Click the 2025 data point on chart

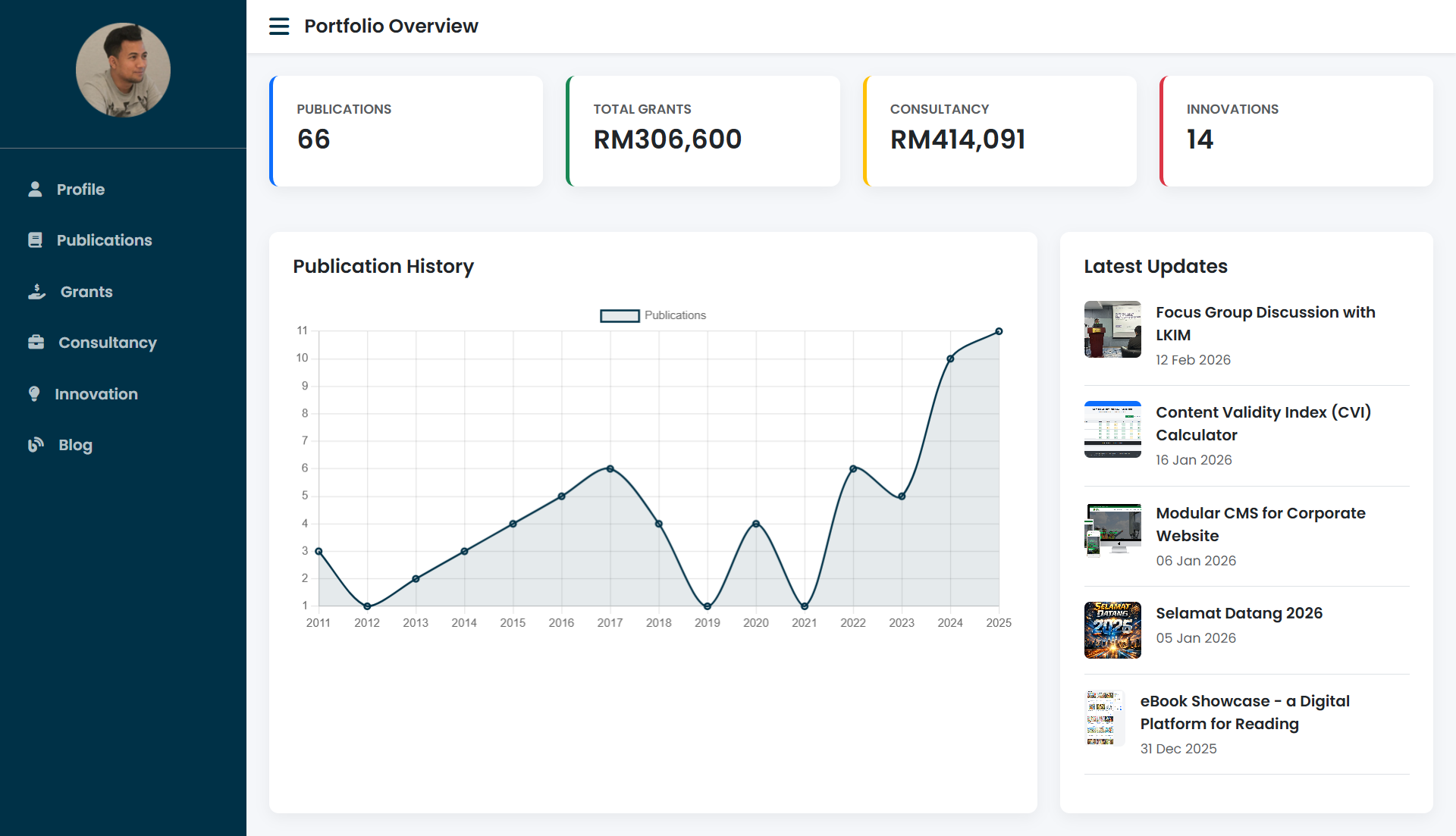click(999, 331)
